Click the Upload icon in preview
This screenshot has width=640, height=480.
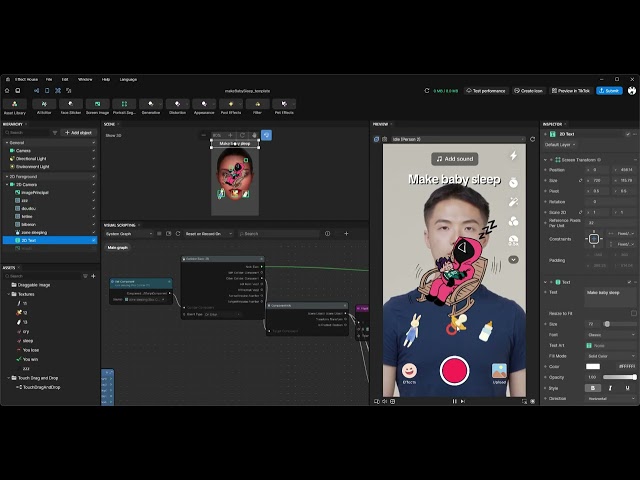[499, 373]
